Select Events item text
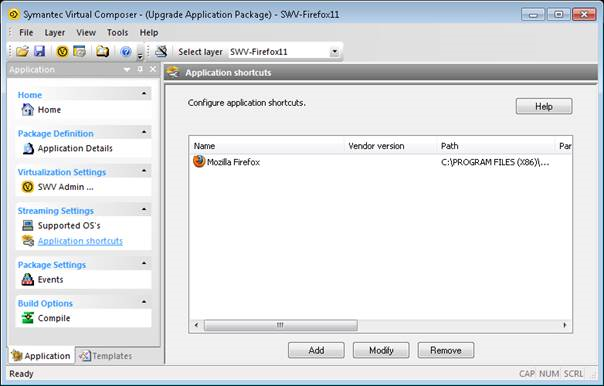The width and height of the screenshot is (604, 386). tap(50, 280)
